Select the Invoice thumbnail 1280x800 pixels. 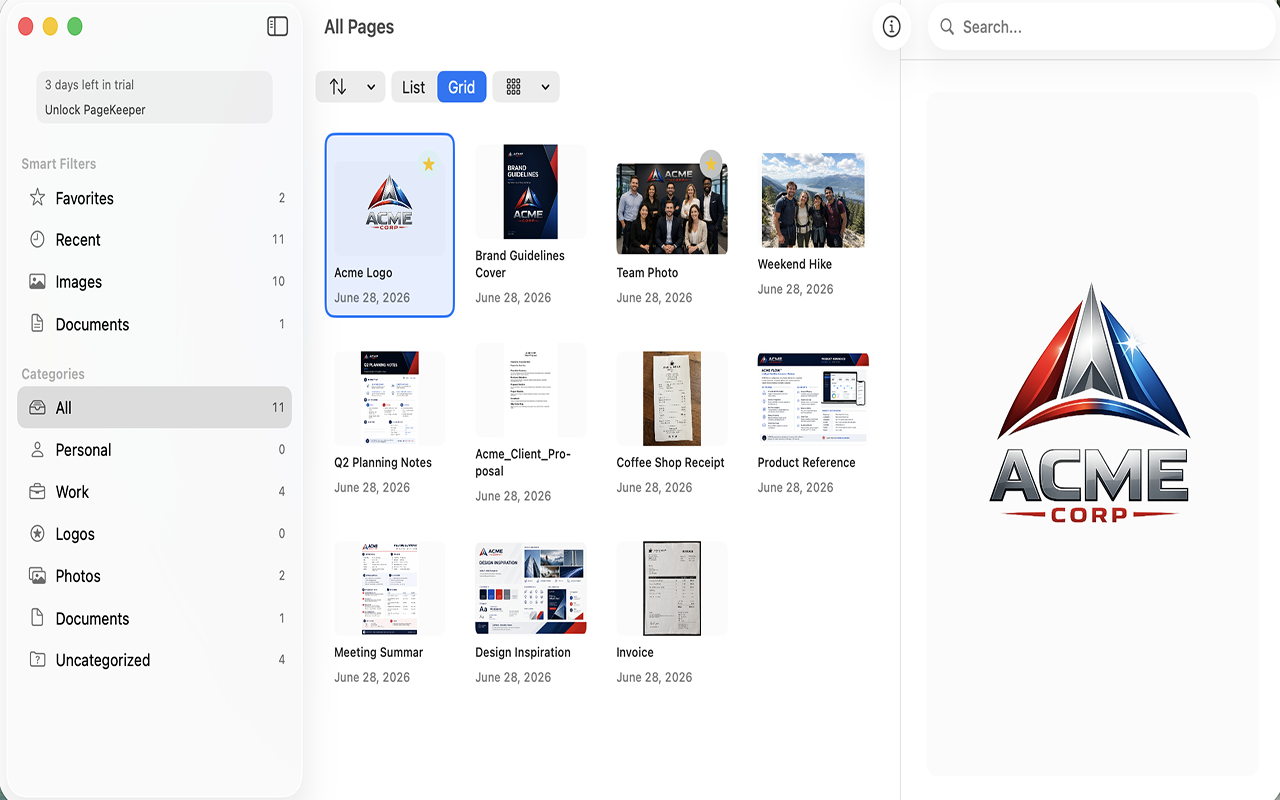[x=672, y=589]
